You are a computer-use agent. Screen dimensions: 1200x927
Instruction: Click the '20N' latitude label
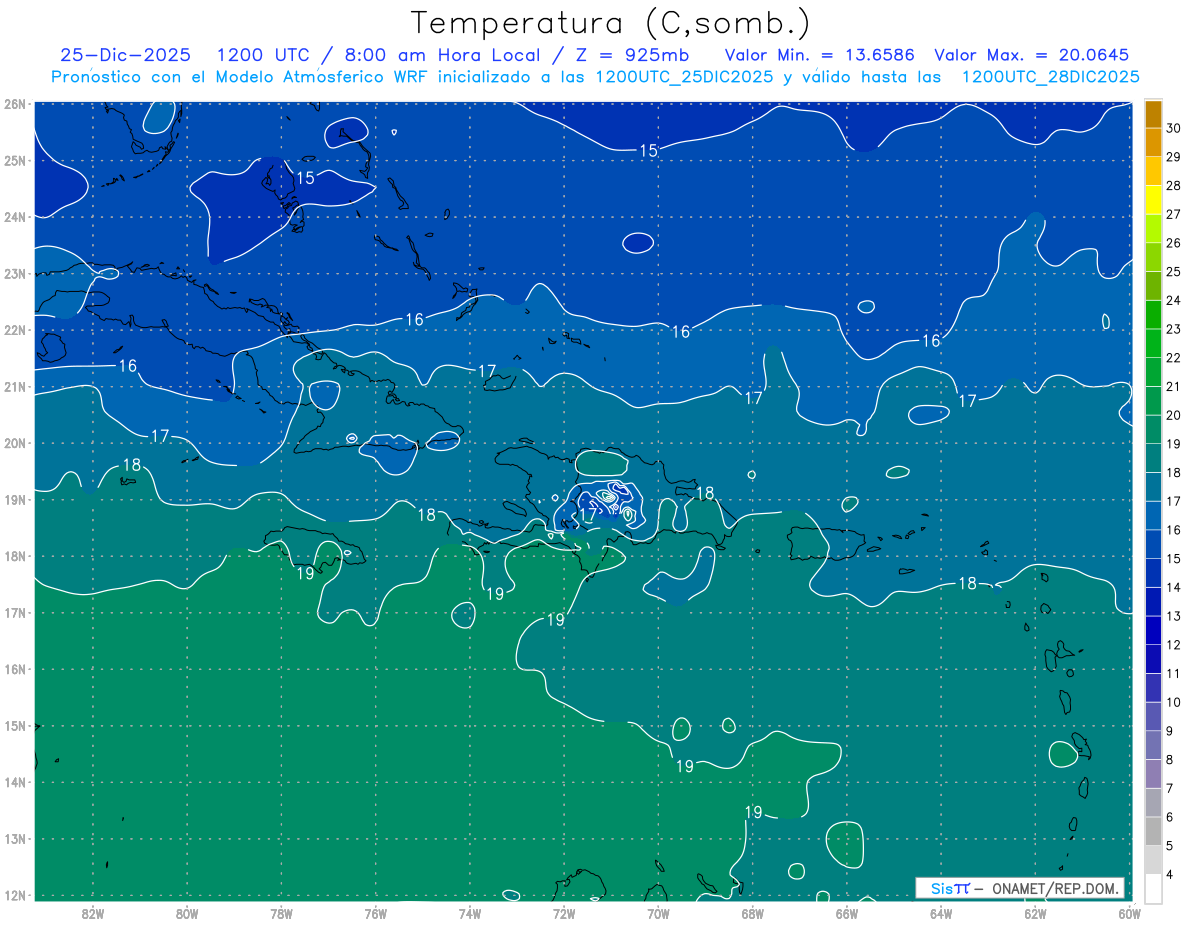[x=14, y=443]
